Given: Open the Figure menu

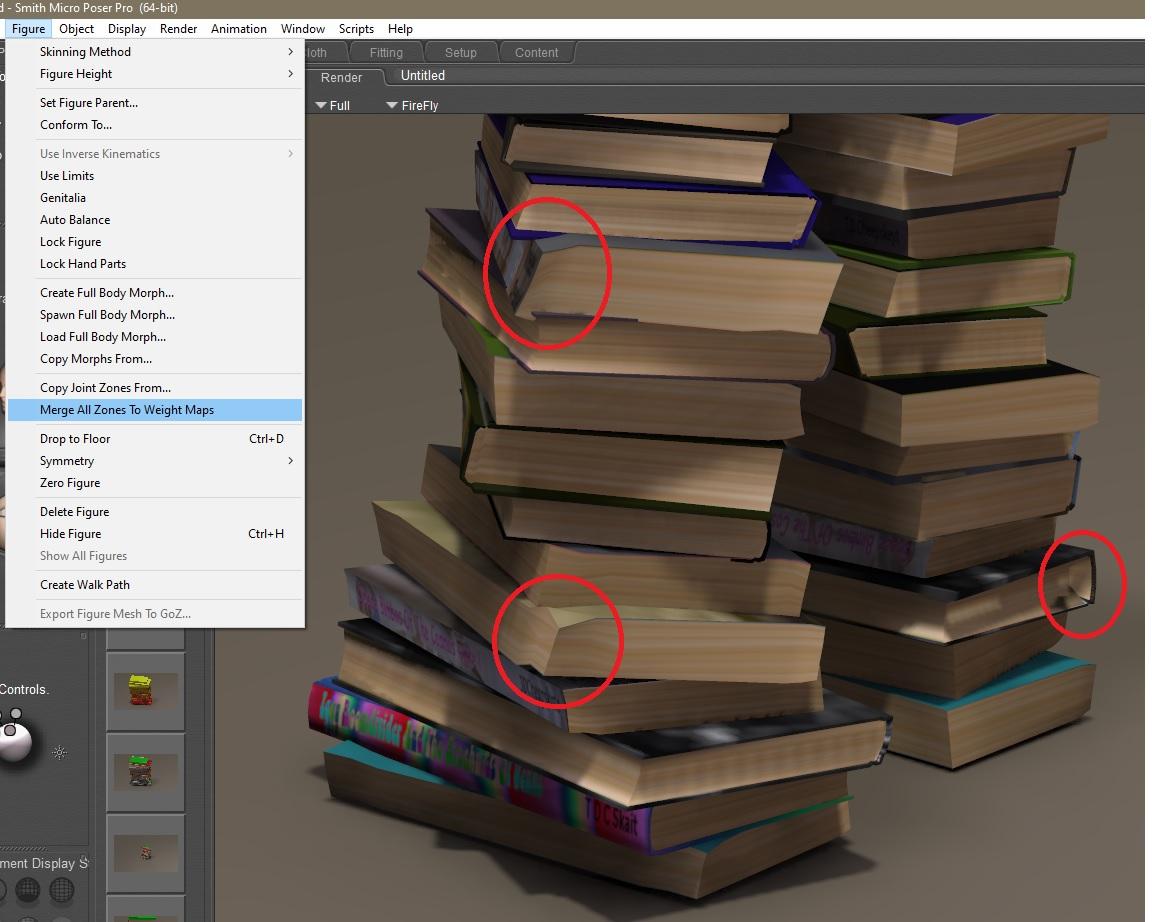Looking at the screenshot, I should pos(29,29).
